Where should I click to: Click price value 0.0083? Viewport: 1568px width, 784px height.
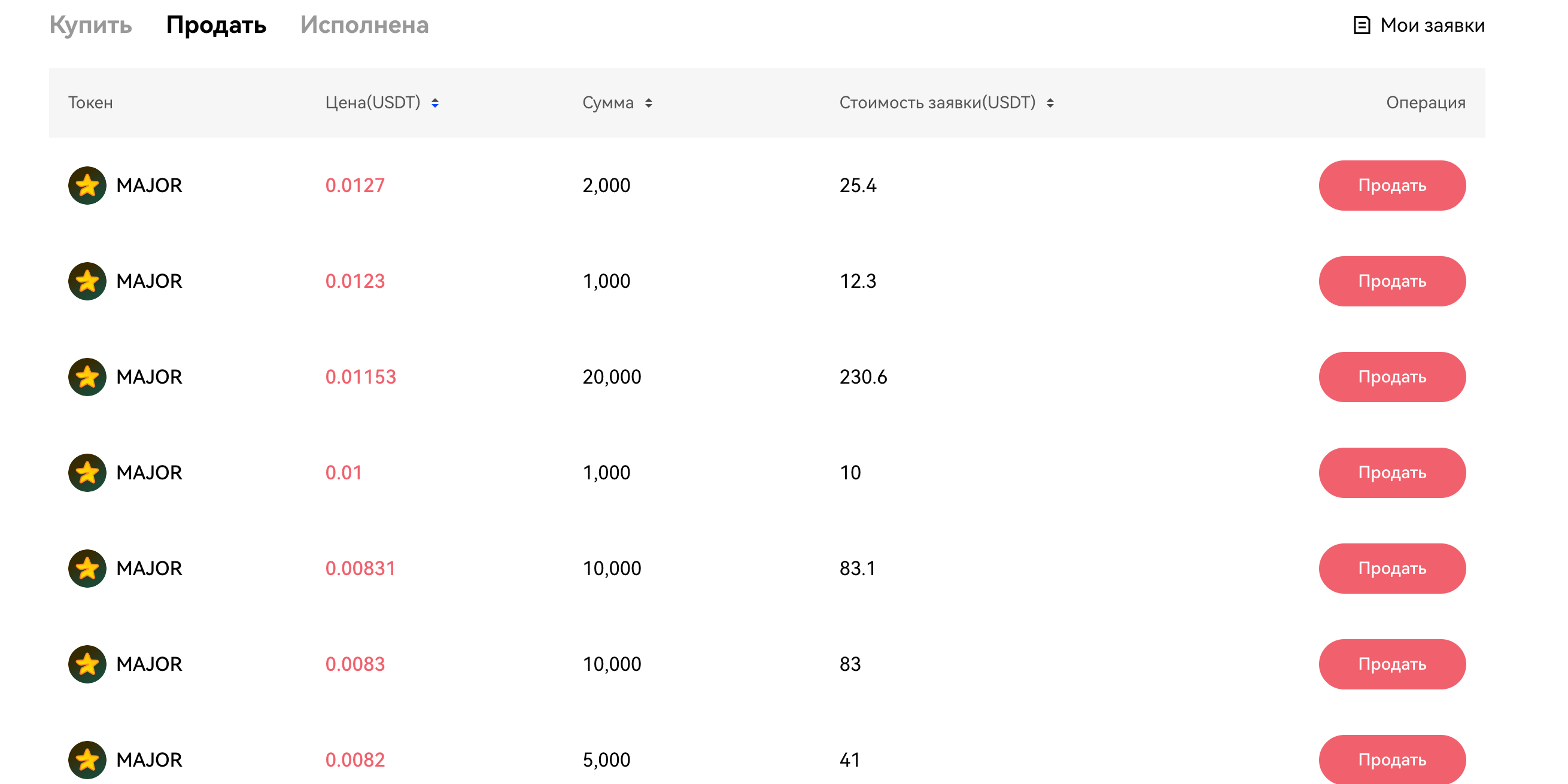pos(355,664)
